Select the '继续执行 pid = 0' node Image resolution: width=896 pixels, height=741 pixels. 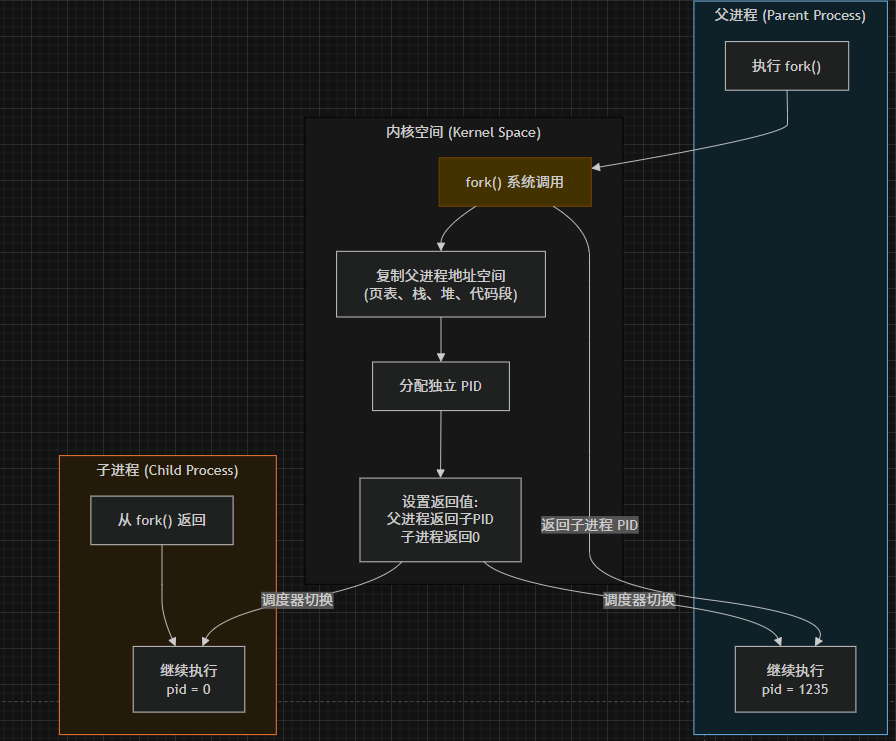[189, 679]
